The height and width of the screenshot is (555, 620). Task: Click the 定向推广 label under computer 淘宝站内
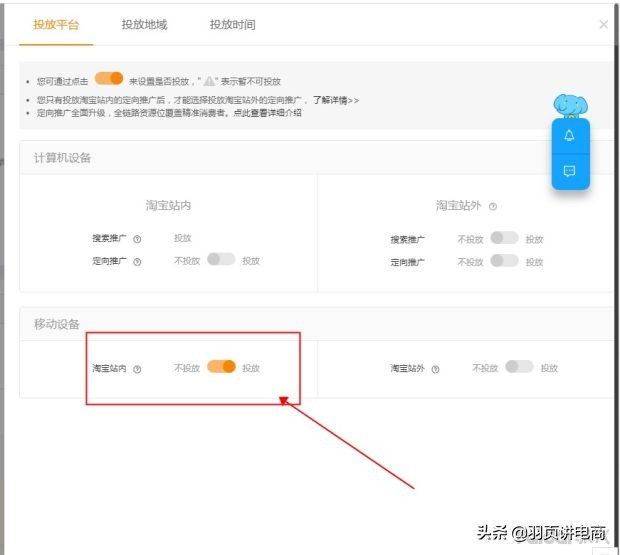pyautogui.click(x=109, y=261)
